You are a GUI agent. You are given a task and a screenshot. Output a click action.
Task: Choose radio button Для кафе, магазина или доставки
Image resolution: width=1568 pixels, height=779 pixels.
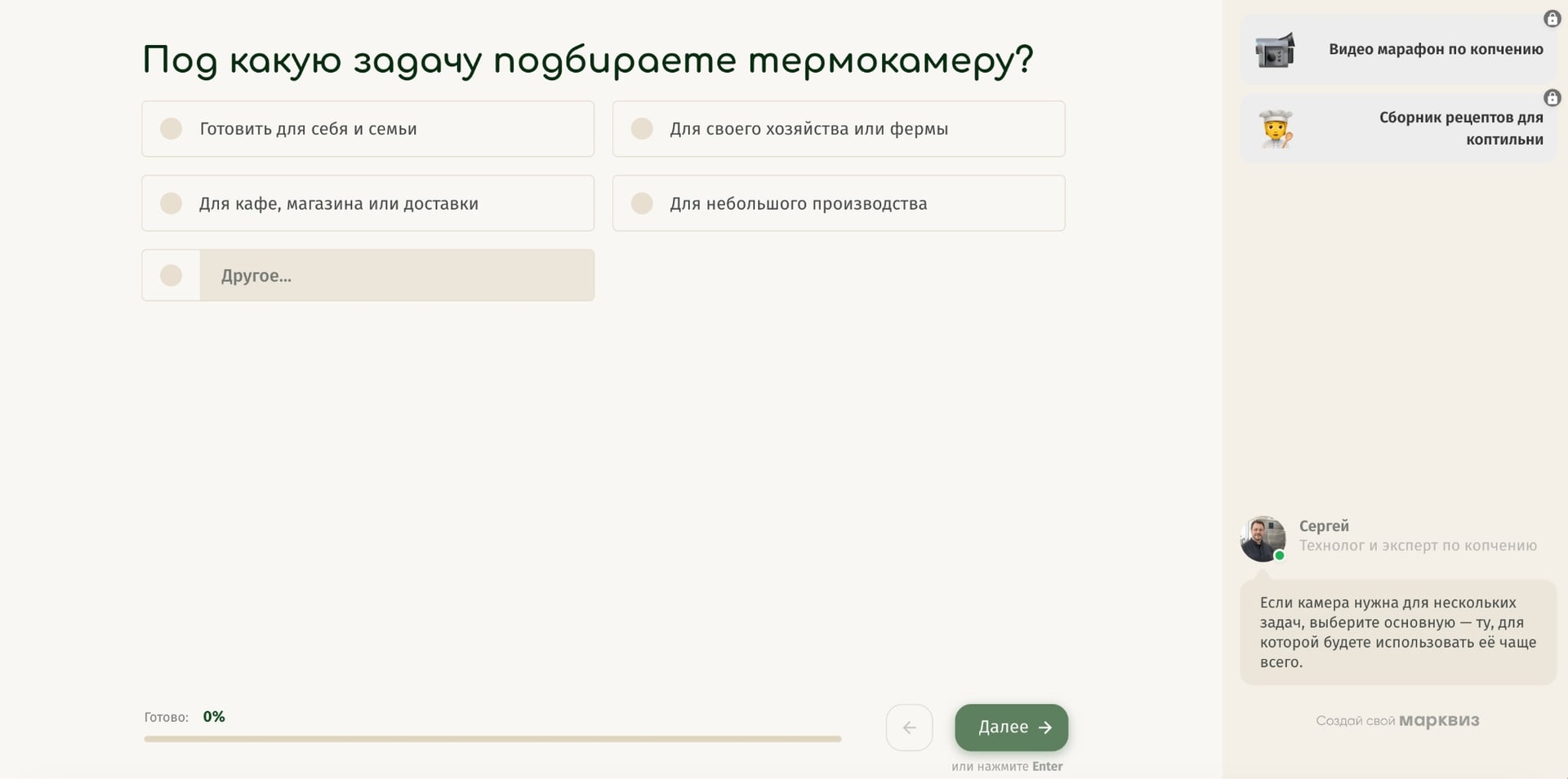(171, 203)
